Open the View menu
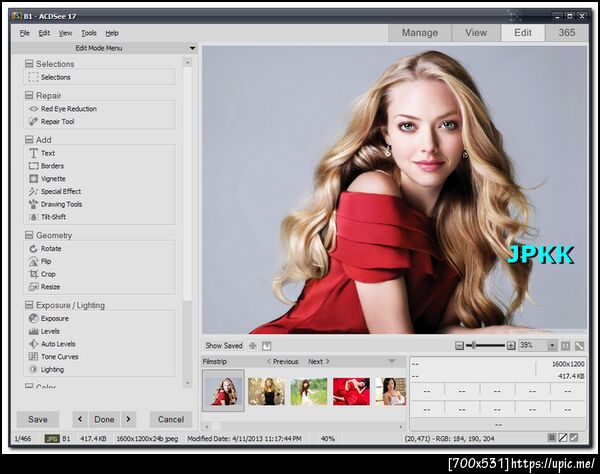 click(65, 33)
